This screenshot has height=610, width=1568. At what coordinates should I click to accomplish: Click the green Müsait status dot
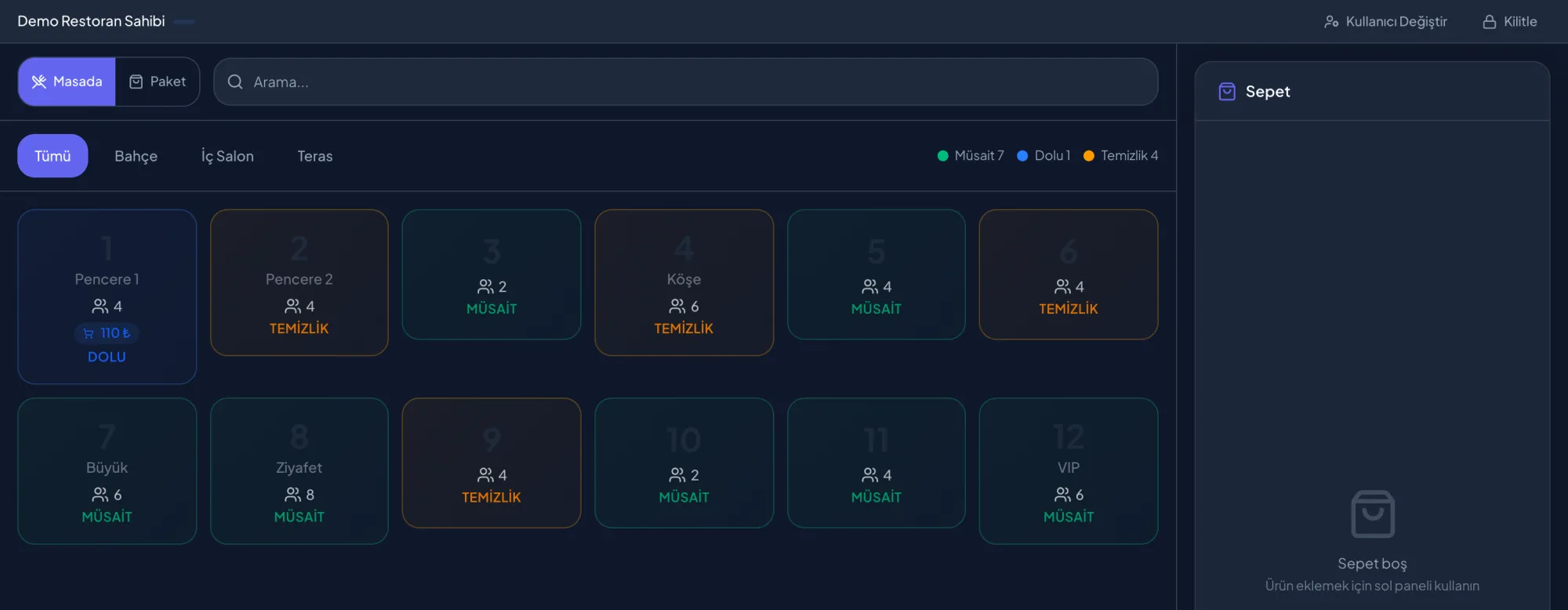click(942, 156)
